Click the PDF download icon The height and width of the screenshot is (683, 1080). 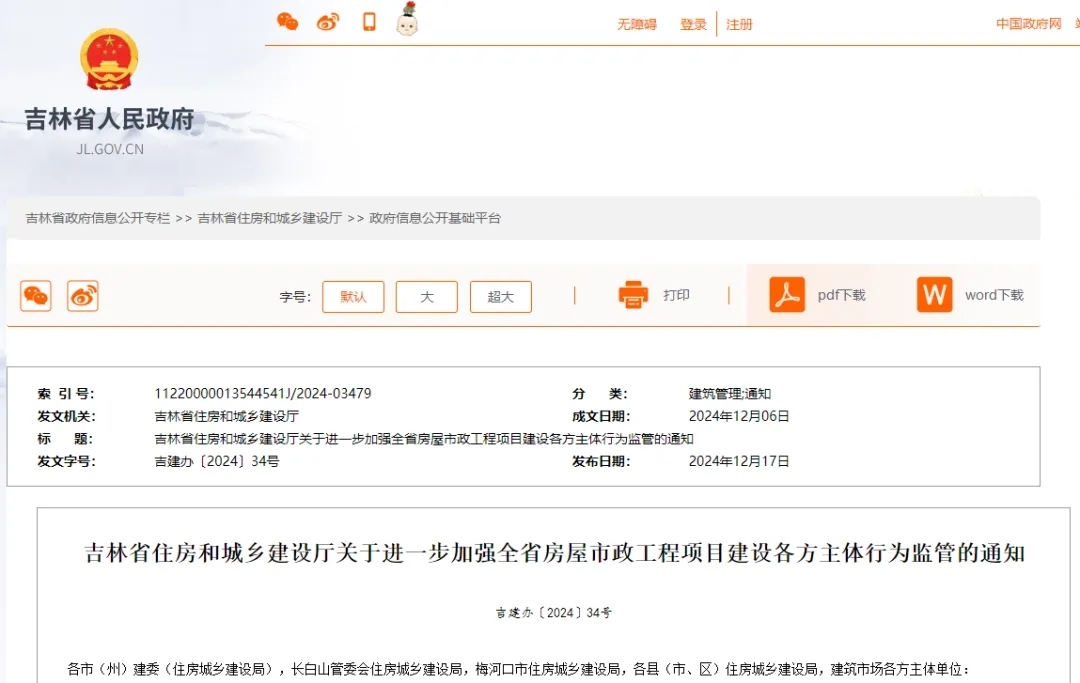coord(787,294)
